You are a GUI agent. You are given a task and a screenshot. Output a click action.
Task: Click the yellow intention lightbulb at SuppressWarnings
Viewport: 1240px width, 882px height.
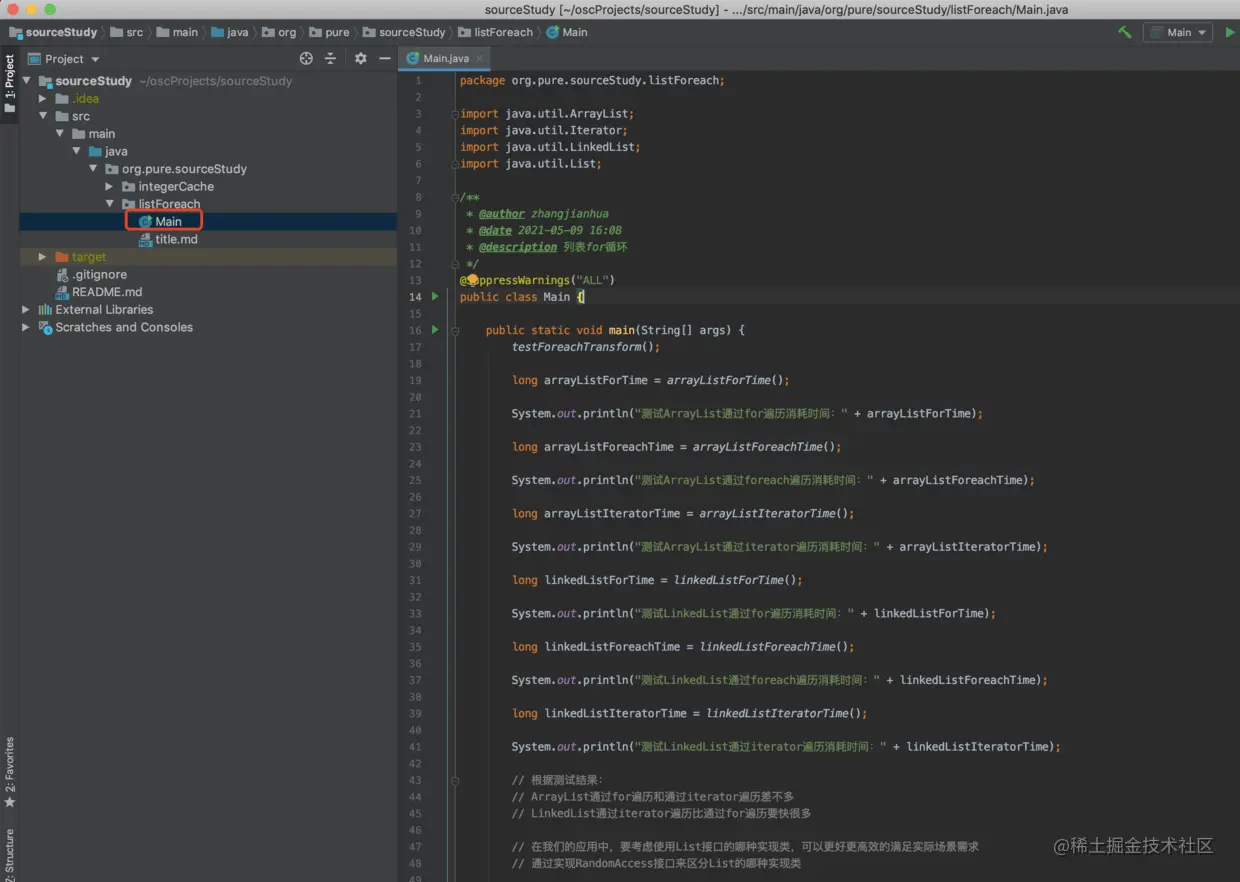coord(472,280)
